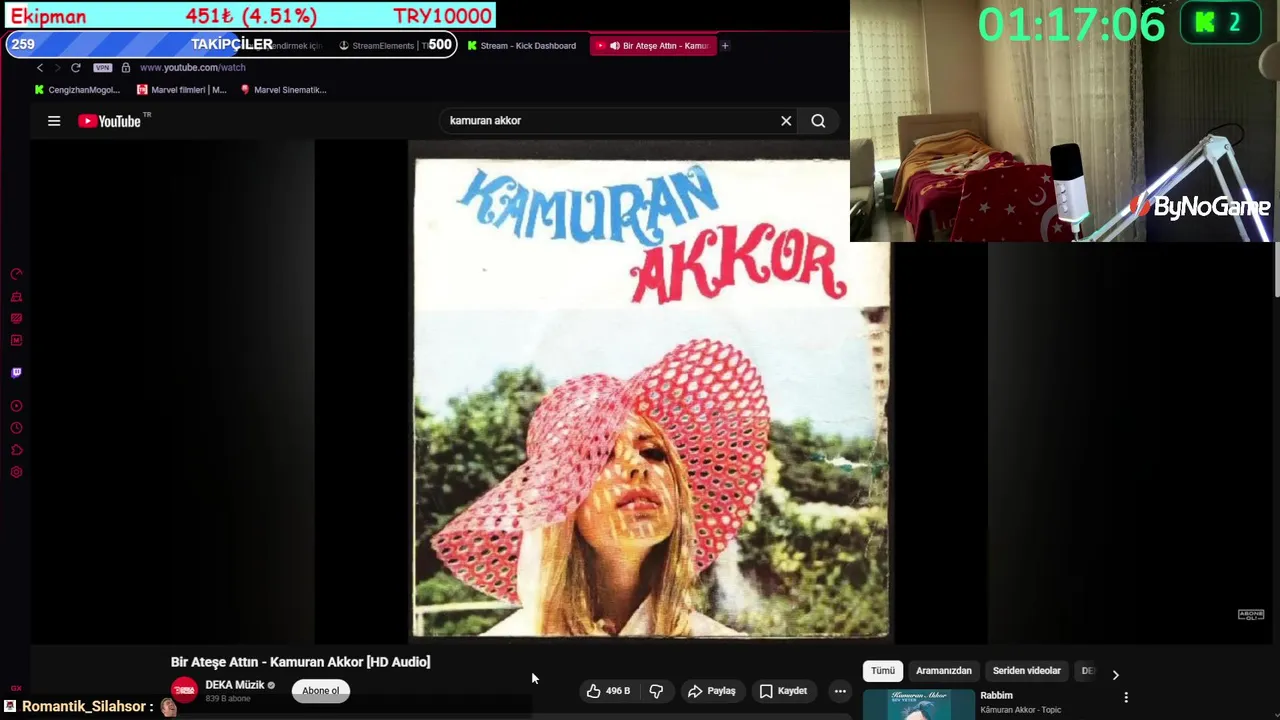Open the Marvel filmleri bookmark
Viewport: 1280px width, 720px height.
click(181, 90)
